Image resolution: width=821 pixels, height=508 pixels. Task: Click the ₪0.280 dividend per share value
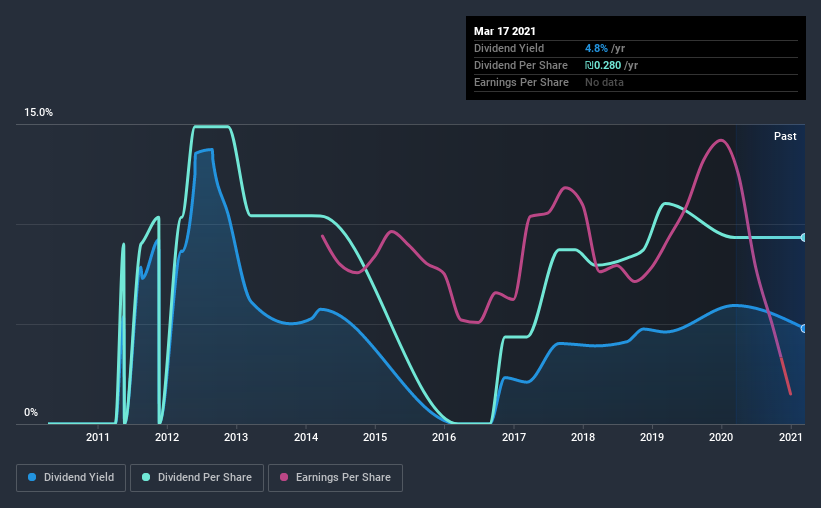tap(603, 65)
